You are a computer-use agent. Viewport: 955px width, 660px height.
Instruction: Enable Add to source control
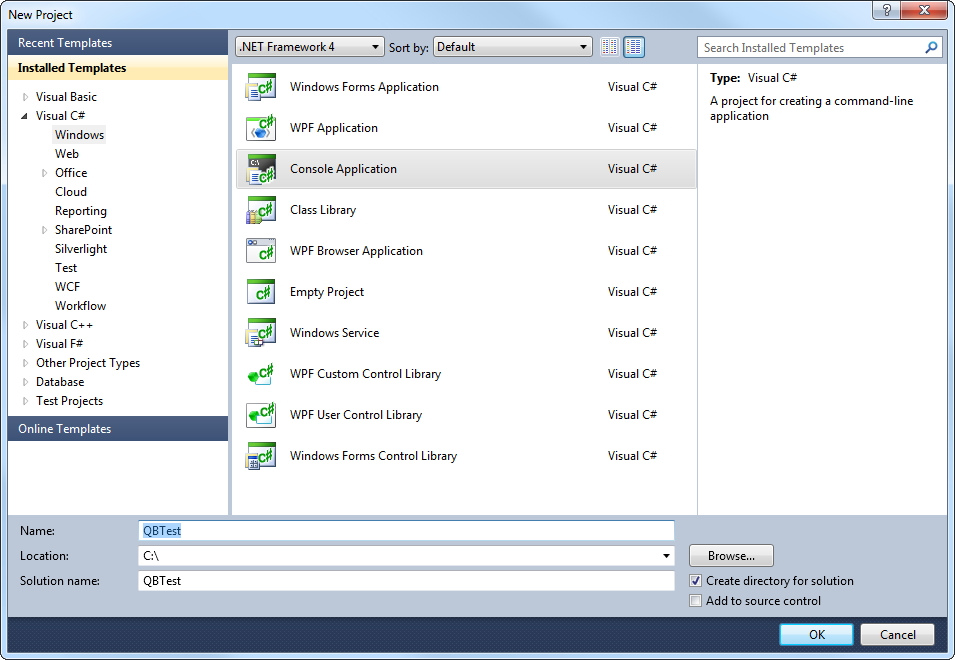696,601
